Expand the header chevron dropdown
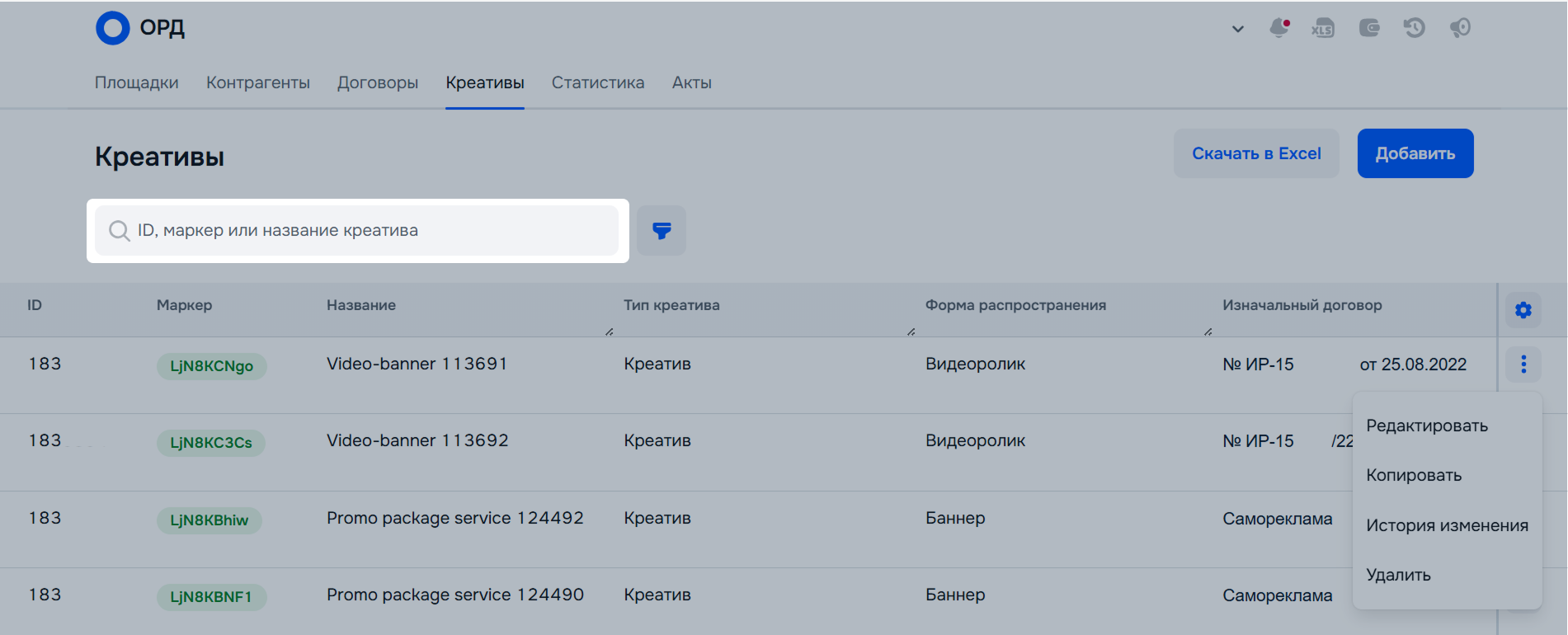 1237,29
